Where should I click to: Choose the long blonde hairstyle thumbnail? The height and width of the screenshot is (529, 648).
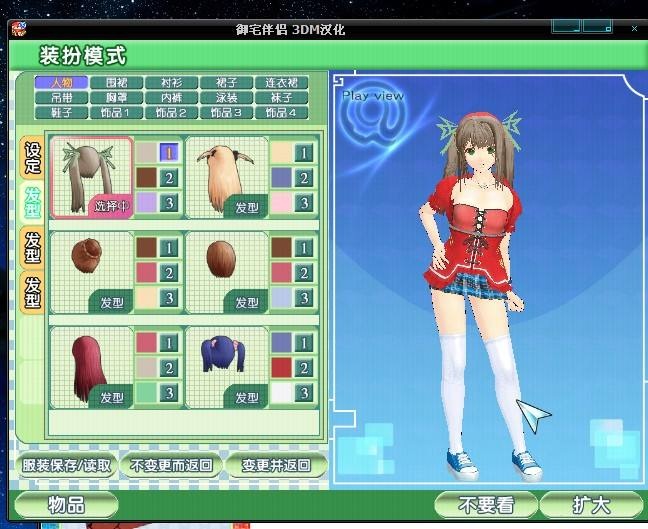[x=226, y=178]
